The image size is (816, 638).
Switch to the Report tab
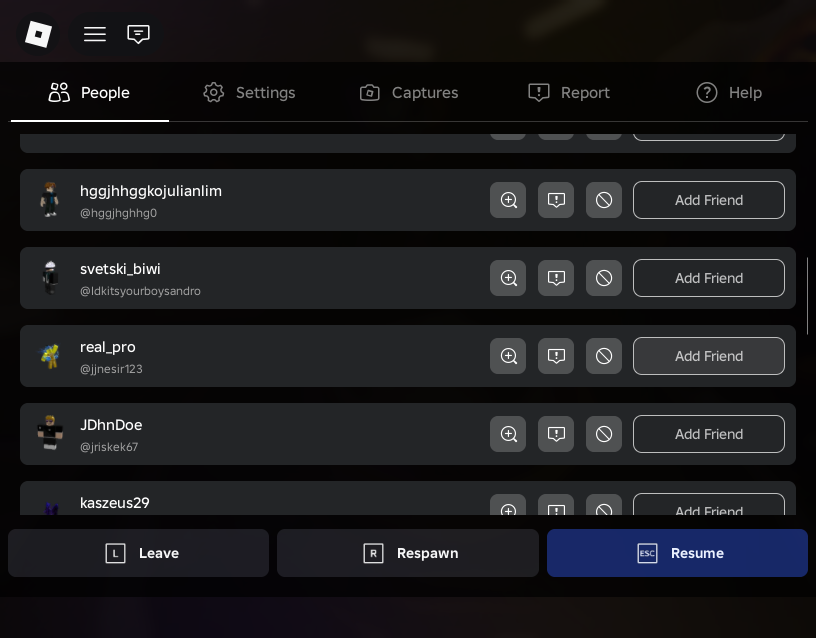[x=569, y=93]
